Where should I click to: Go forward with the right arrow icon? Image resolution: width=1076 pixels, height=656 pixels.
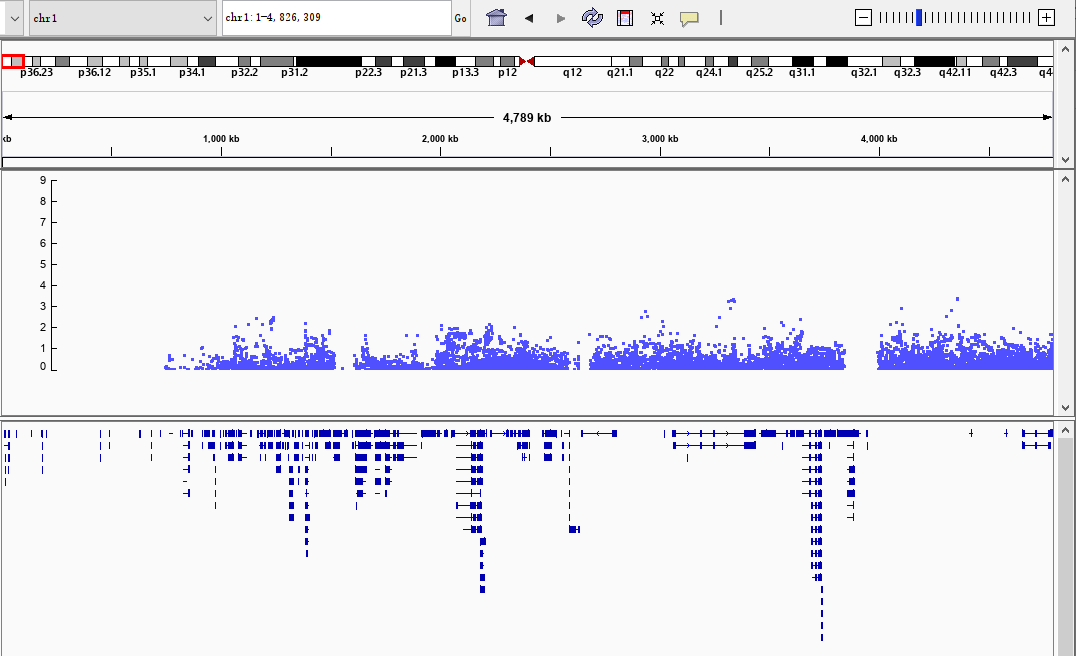(x=561, y=19)
